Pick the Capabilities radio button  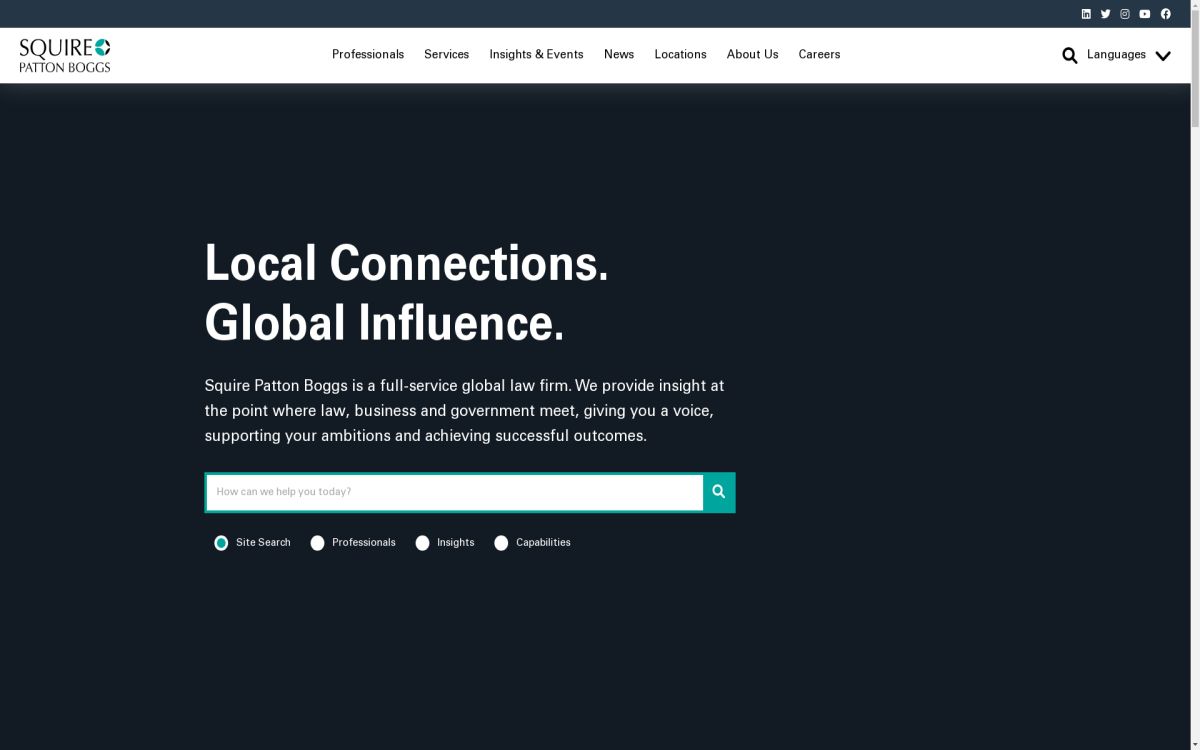coord(501,543)
